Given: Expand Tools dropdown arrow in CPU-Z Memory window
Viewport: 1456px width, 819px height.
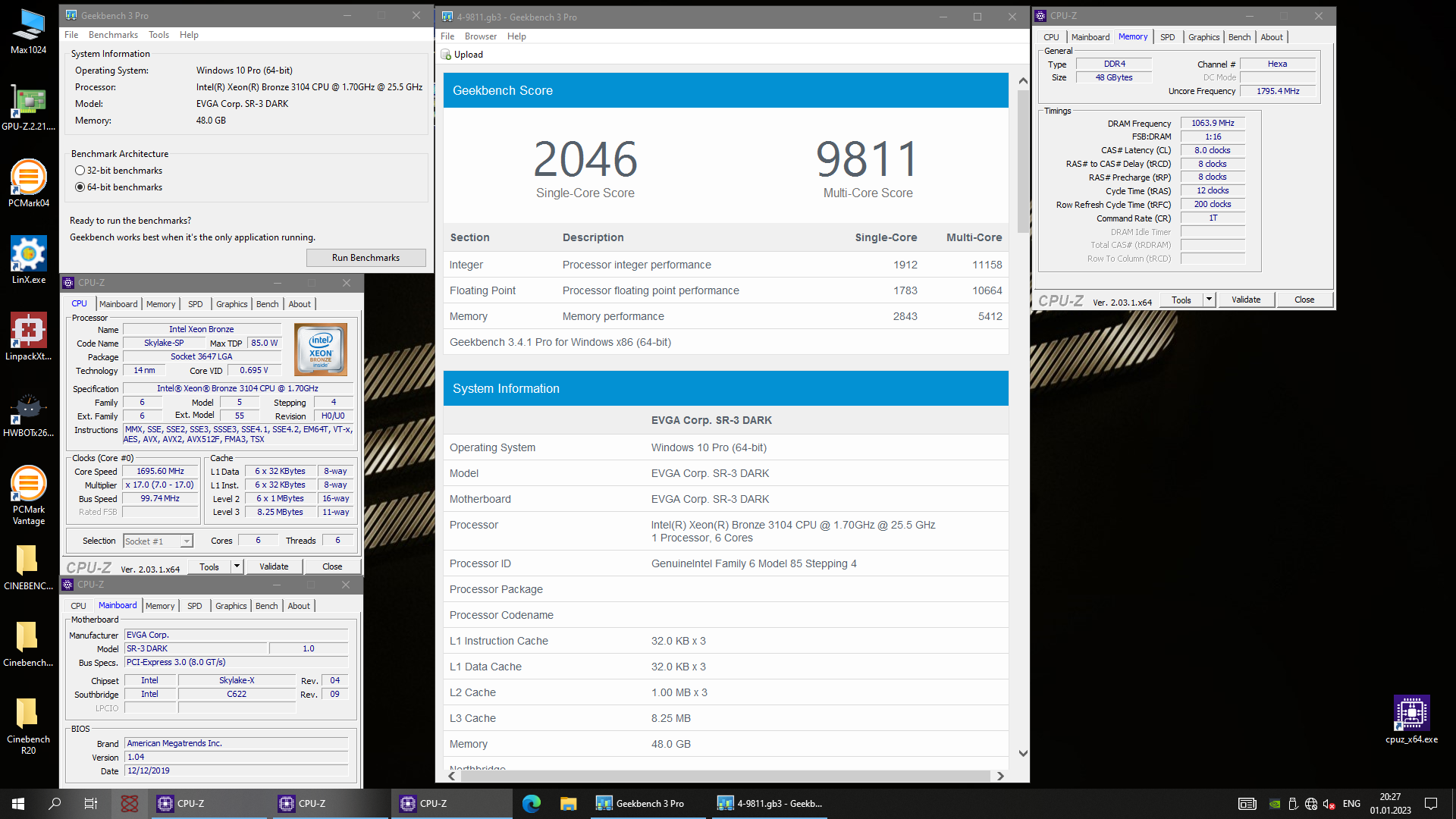Looking at the screenshot, I should click(1210, 300).
